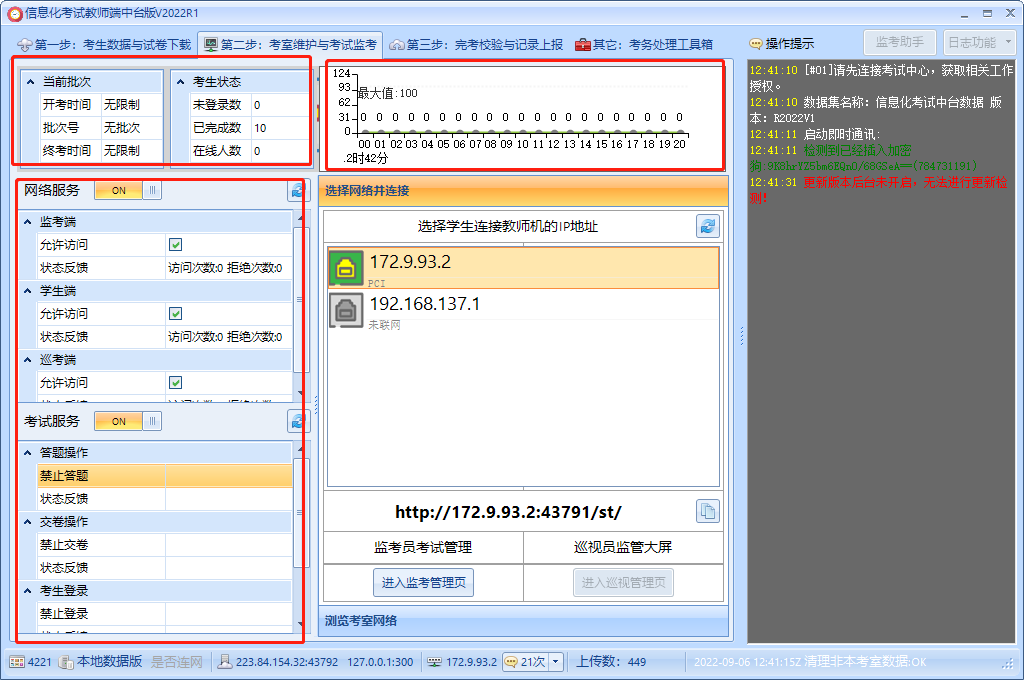This screenshot has height=680, width=1024.
Task: Click the 开考时间 无限制 value
Action: [x=131, y=105]
